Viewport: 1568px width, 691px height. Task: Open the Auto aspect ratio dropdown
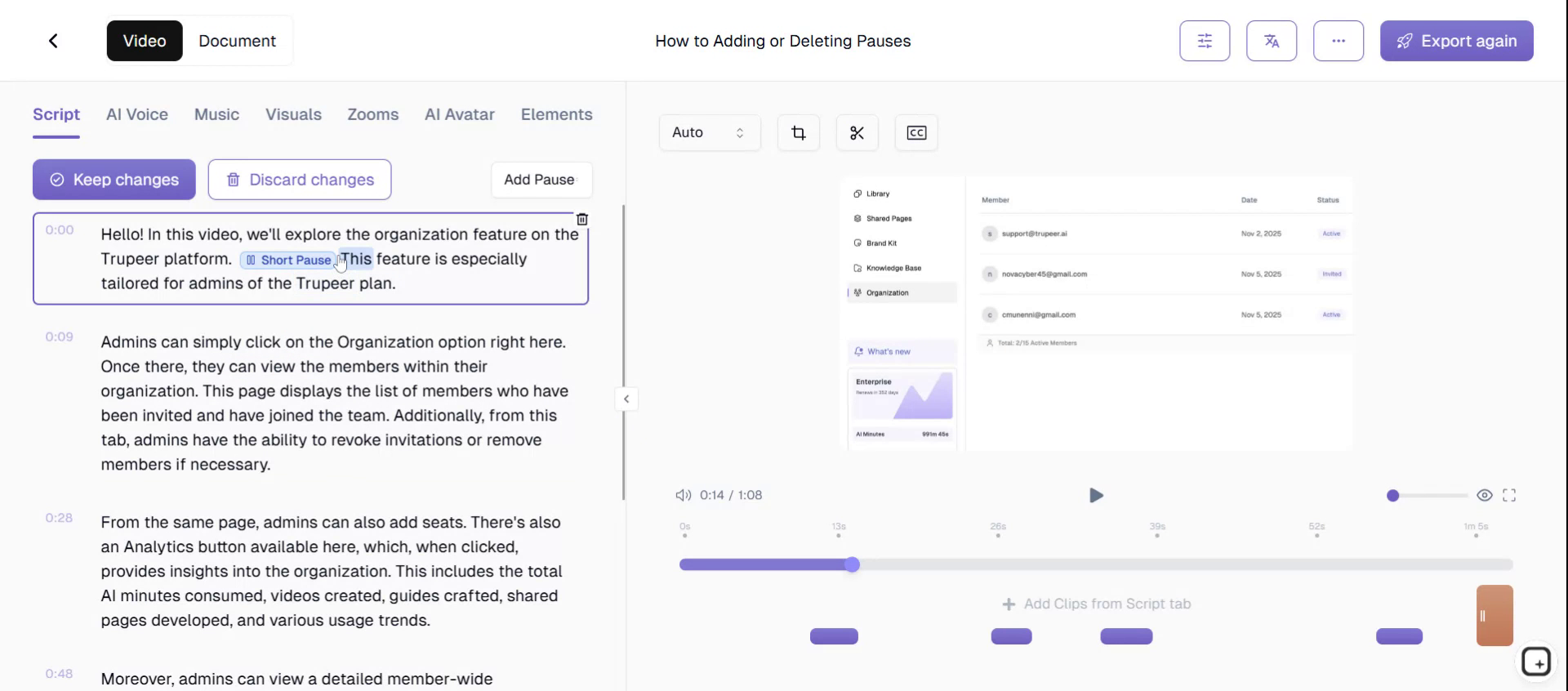[709, 132]
